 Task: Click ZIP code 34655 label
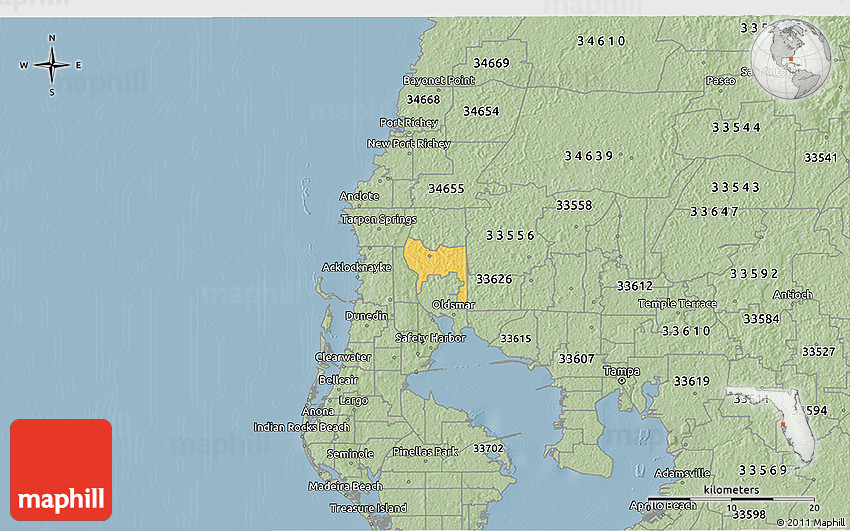click(446, 188)
